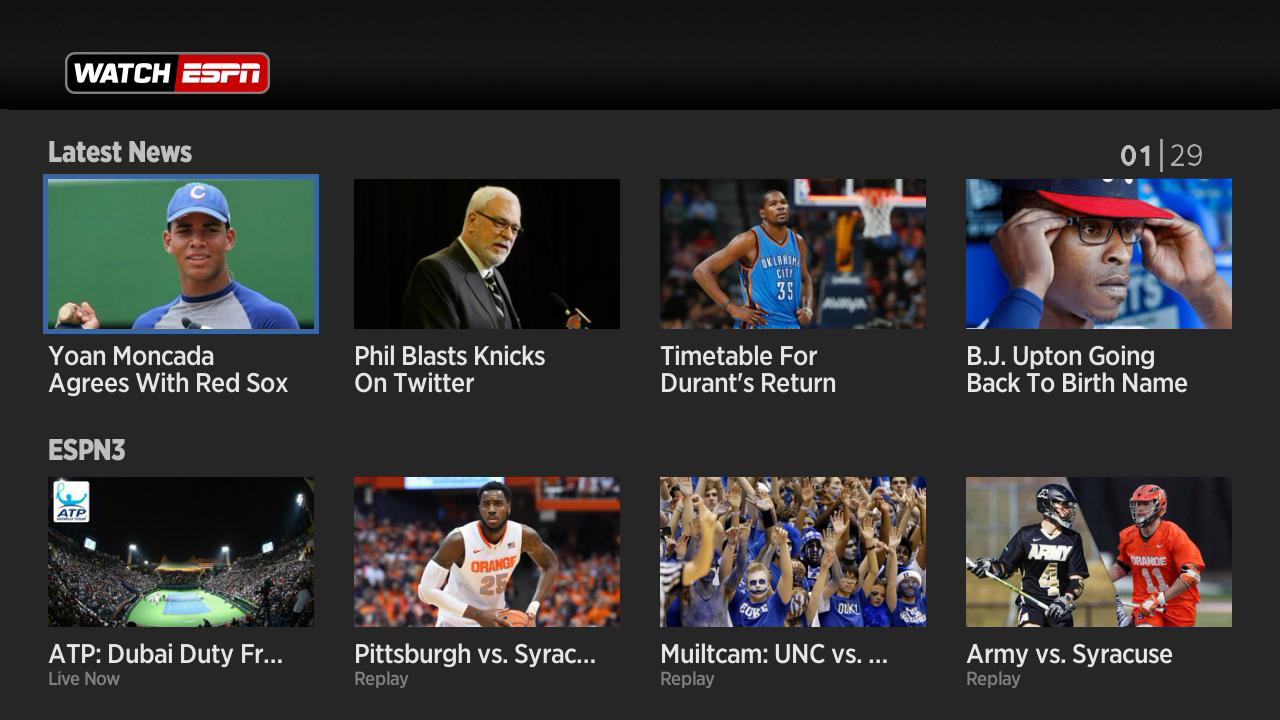Viewport: 1280px width, 720px height.
Task: Select title 'Pittsburgh vs. Syrac...'
Action: click(475, 654)
